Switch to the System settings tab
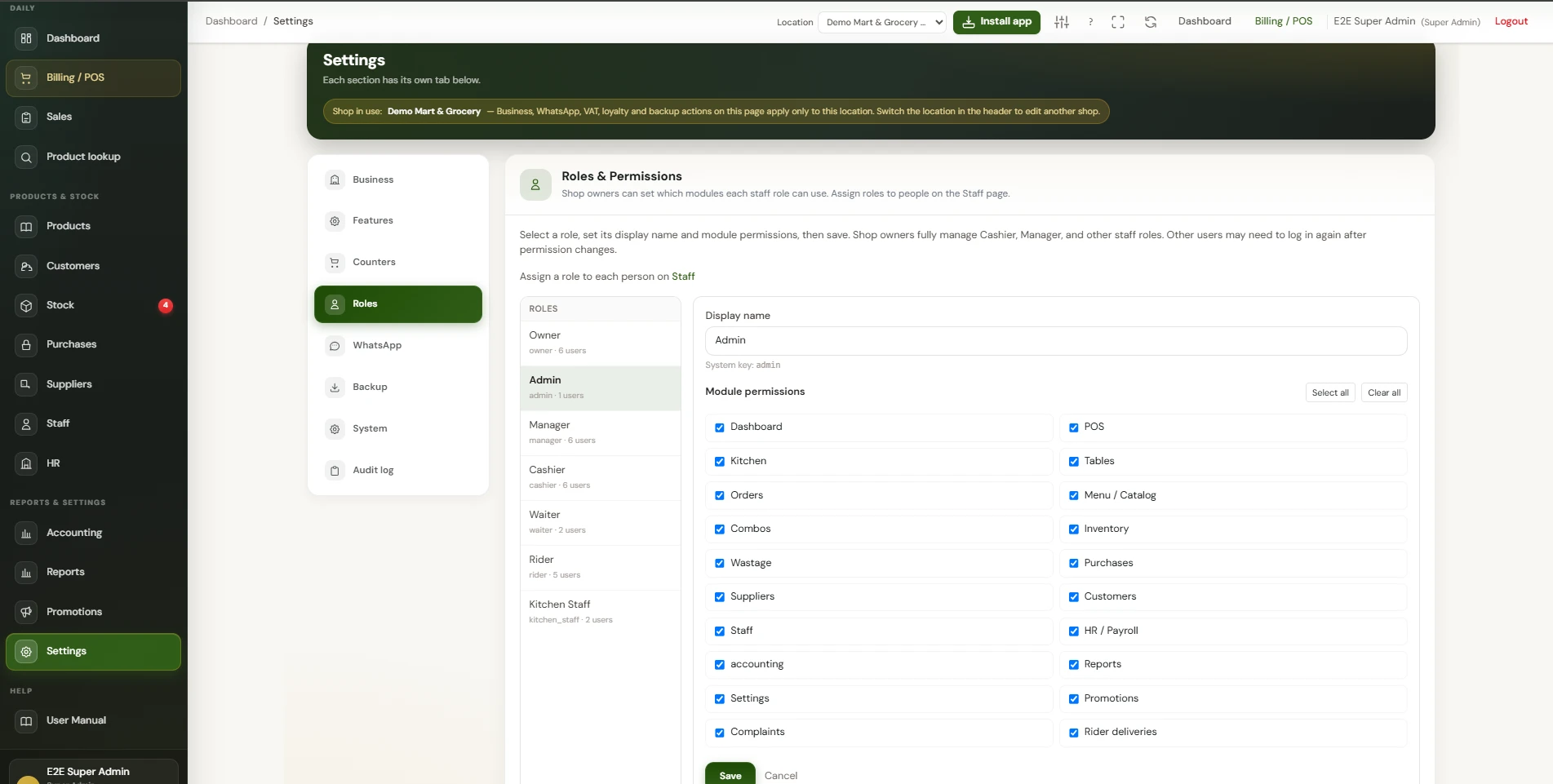The image size is (1553, 784). tap(398, 428)
